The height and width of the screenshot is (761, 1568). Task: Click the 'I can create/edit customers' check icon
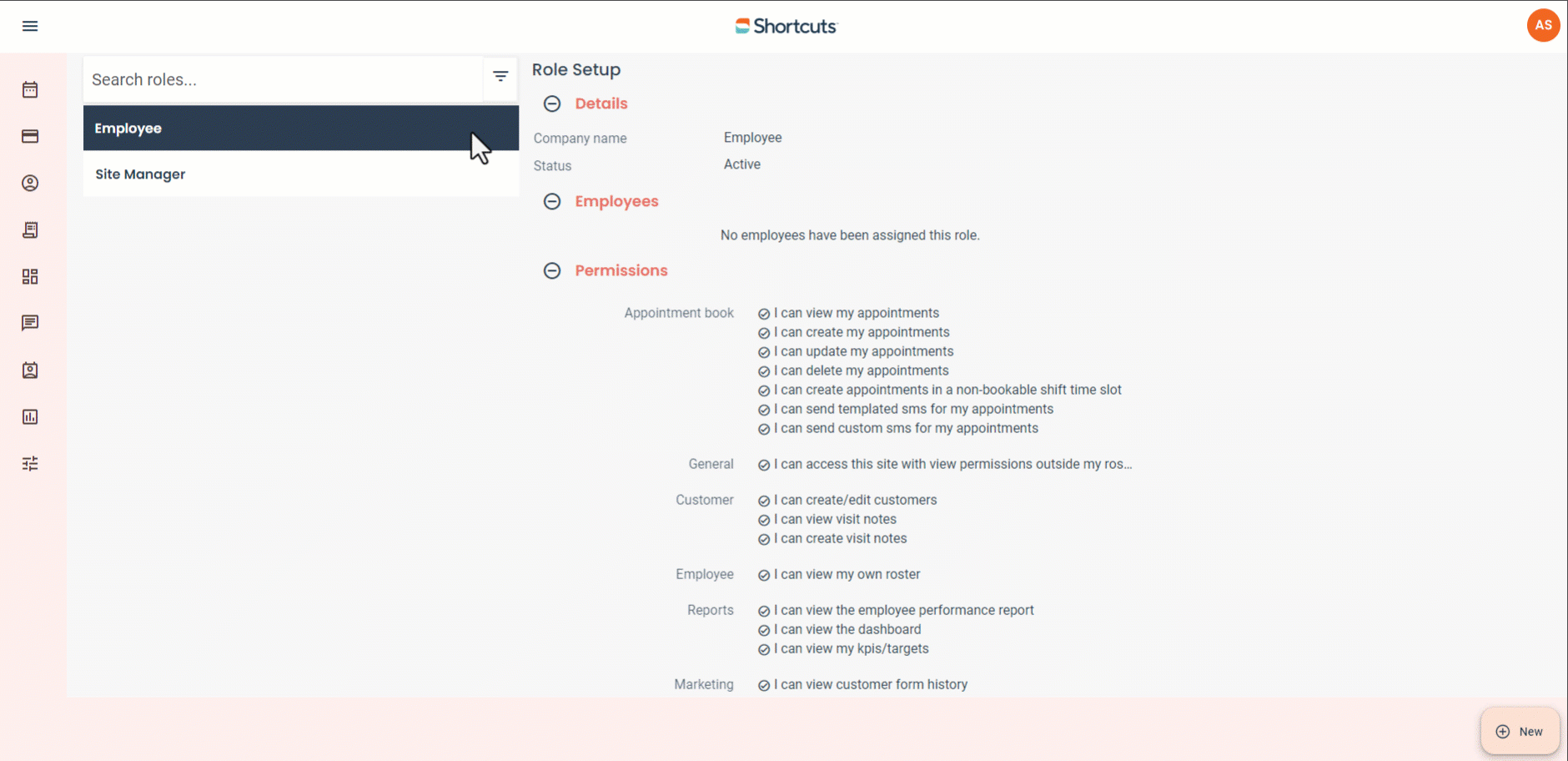coord(764,501)
